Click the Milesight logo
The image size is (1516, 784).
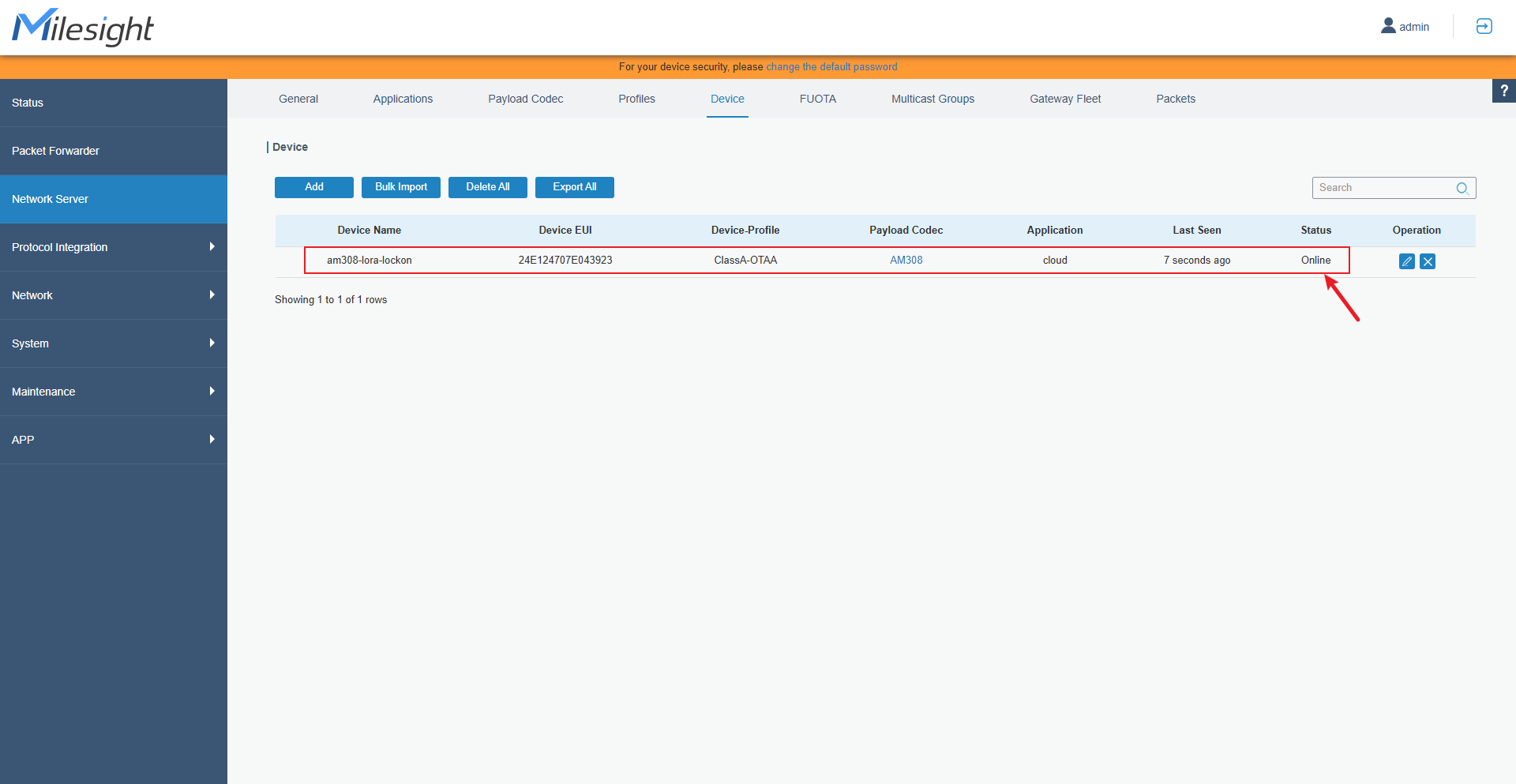(83, 28)
